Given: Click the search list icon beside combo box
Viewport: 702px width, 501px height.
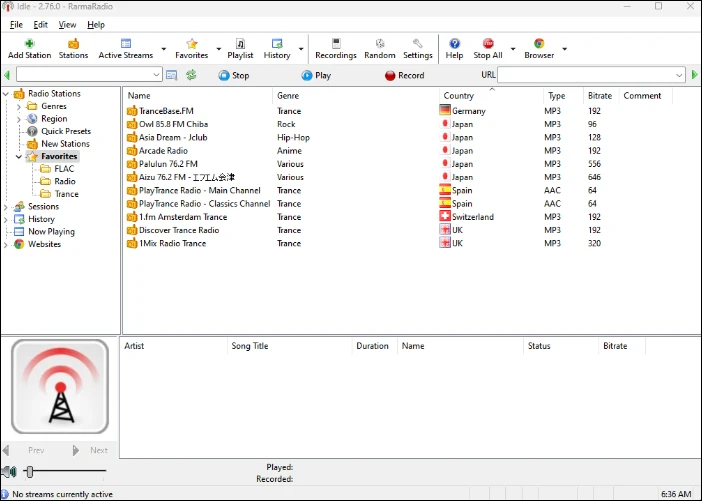Looking at the screenshot, I should [x=171, y=75].
